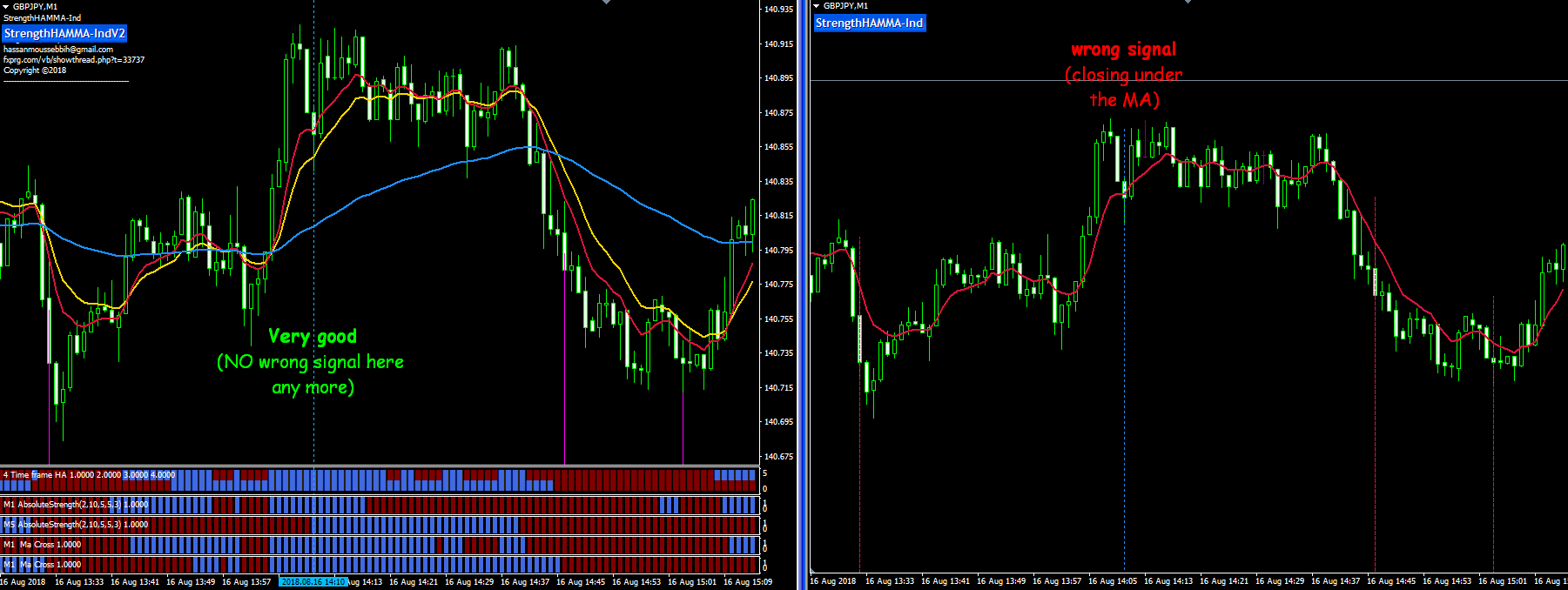Image resolution: width=1568 pixels, height=590 pixels.
Task: Click the M5 AbsoluteStrength indicator panel label
Action: pos(76,525)
